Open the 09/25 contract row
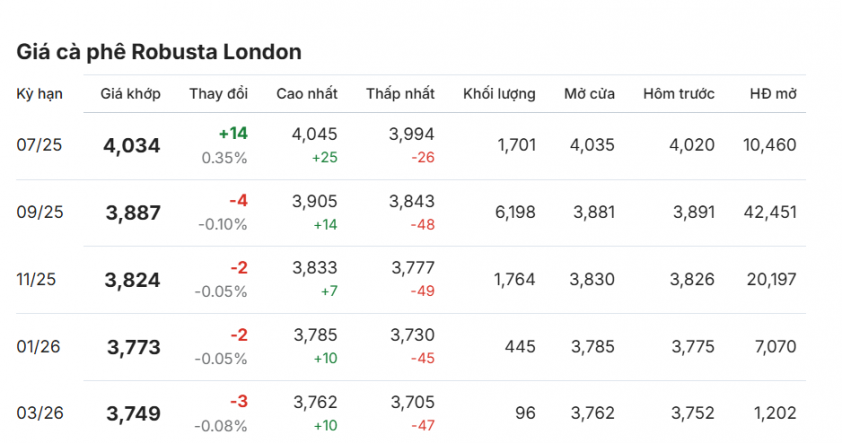 coord(411,213)
